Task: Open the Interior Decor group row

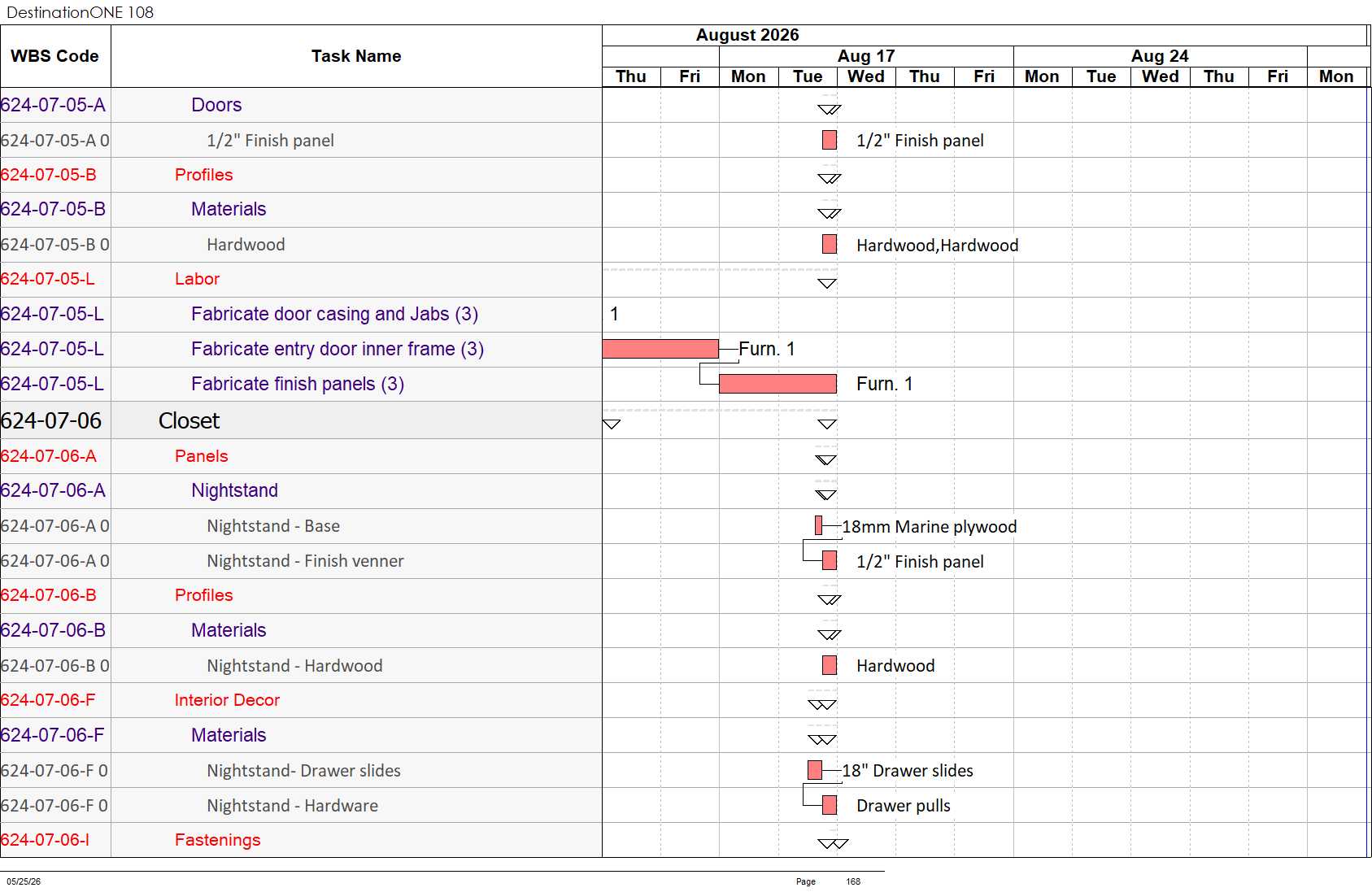Action: [301, 700]
